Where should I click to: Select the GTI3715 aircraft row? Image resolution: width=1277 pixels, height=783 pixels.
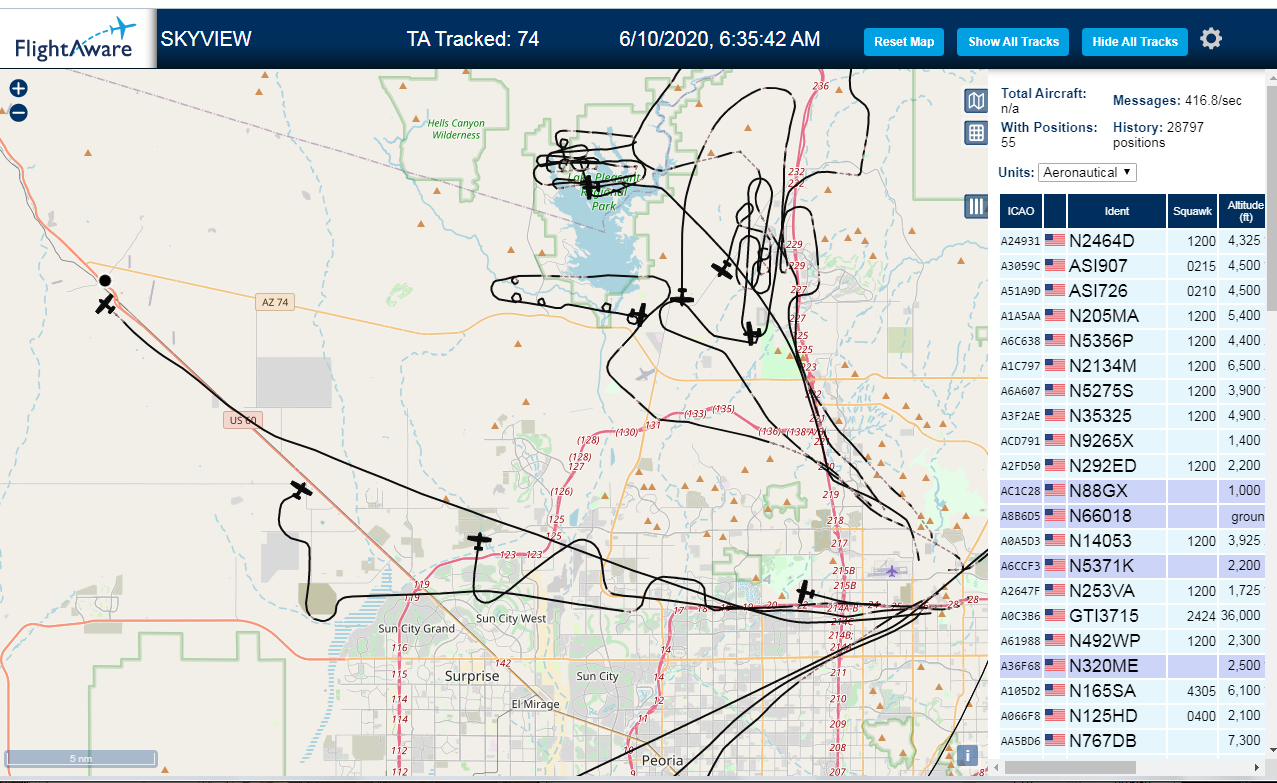pos(1132,616)
